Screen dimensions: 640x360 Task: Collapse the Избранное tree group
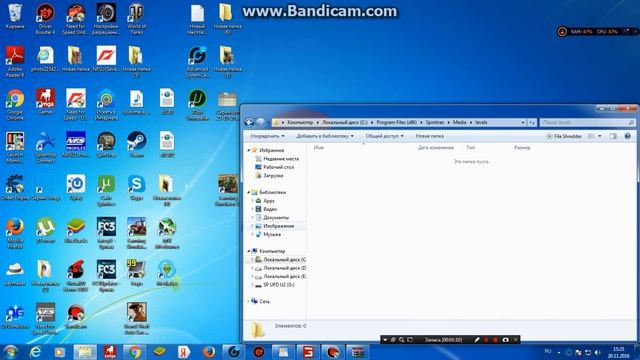tap(249, 150)
